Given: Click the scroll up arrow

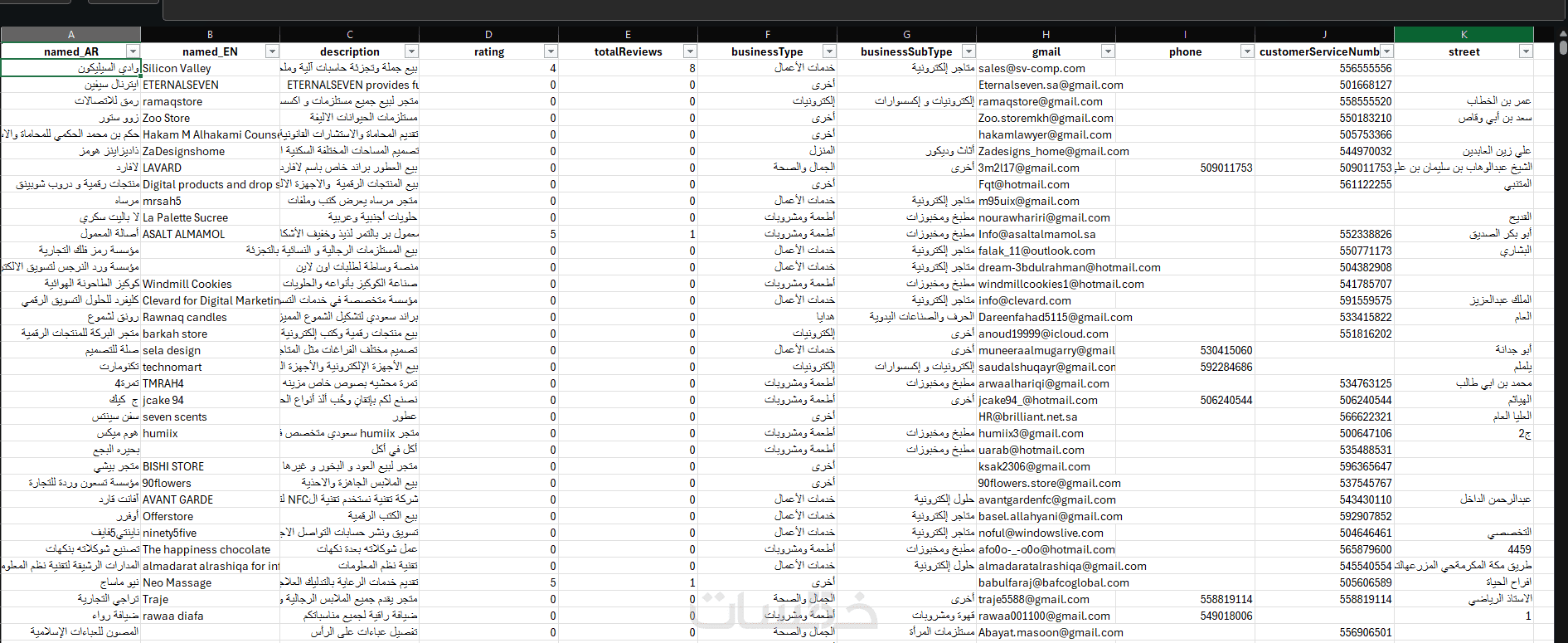Looking at the screenshot, I should pos(1563,33).
